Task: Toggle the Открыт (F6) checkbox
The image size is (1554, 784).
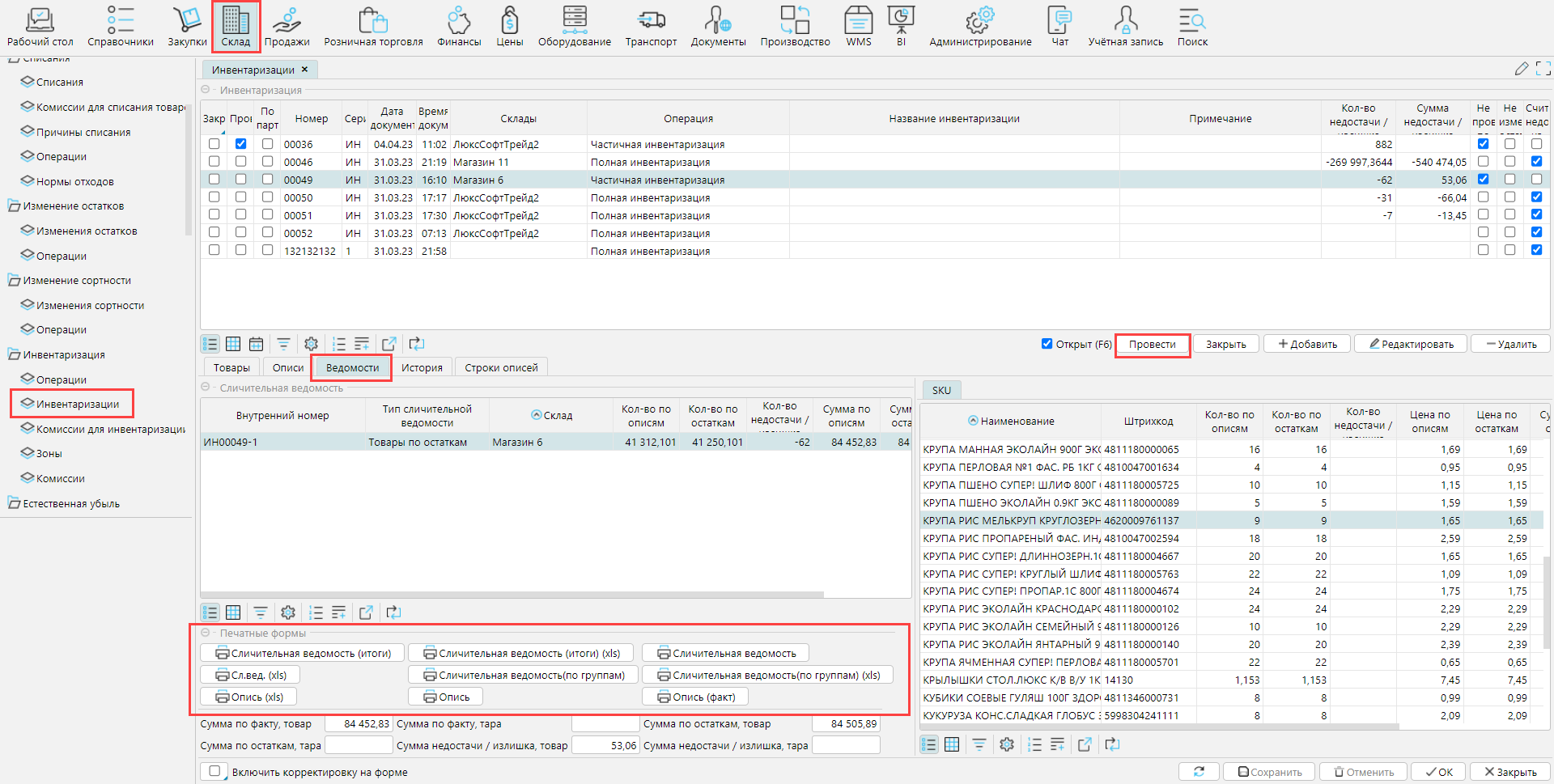Action: pyautogui.click(x=1047, y=344)
